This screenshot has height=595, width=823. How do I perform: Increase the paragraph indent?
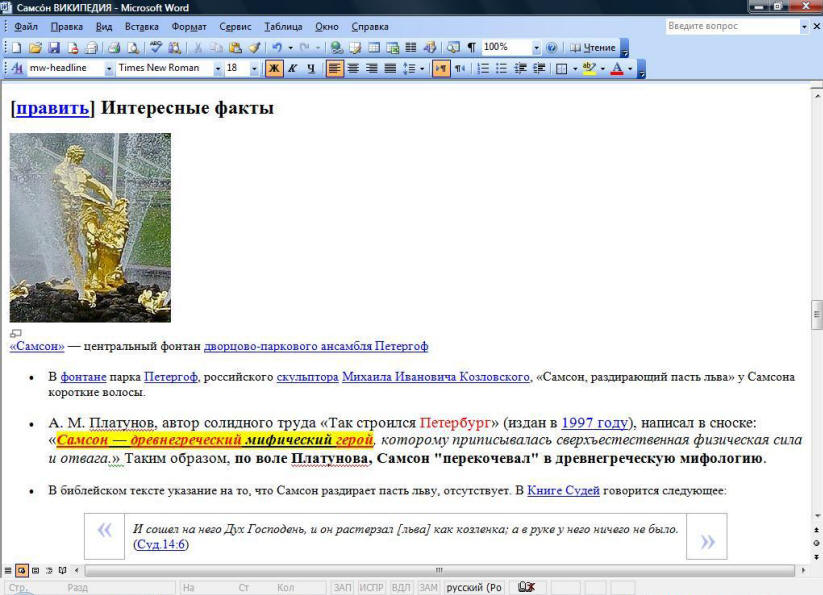pos(539,69)
